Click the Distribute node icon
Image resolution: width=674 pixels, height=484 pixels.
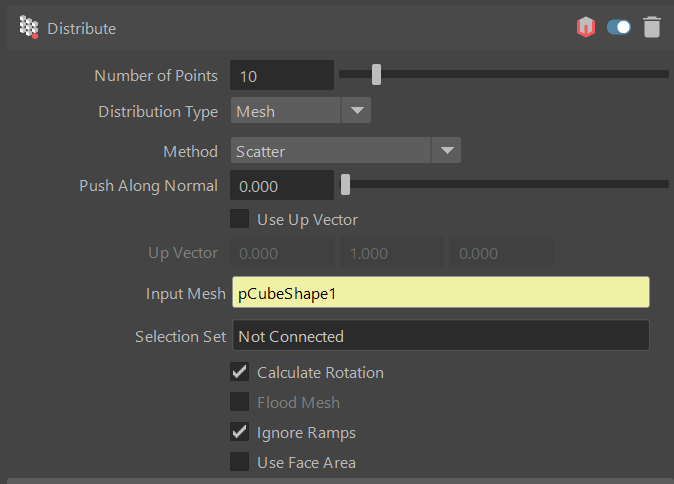28,28
